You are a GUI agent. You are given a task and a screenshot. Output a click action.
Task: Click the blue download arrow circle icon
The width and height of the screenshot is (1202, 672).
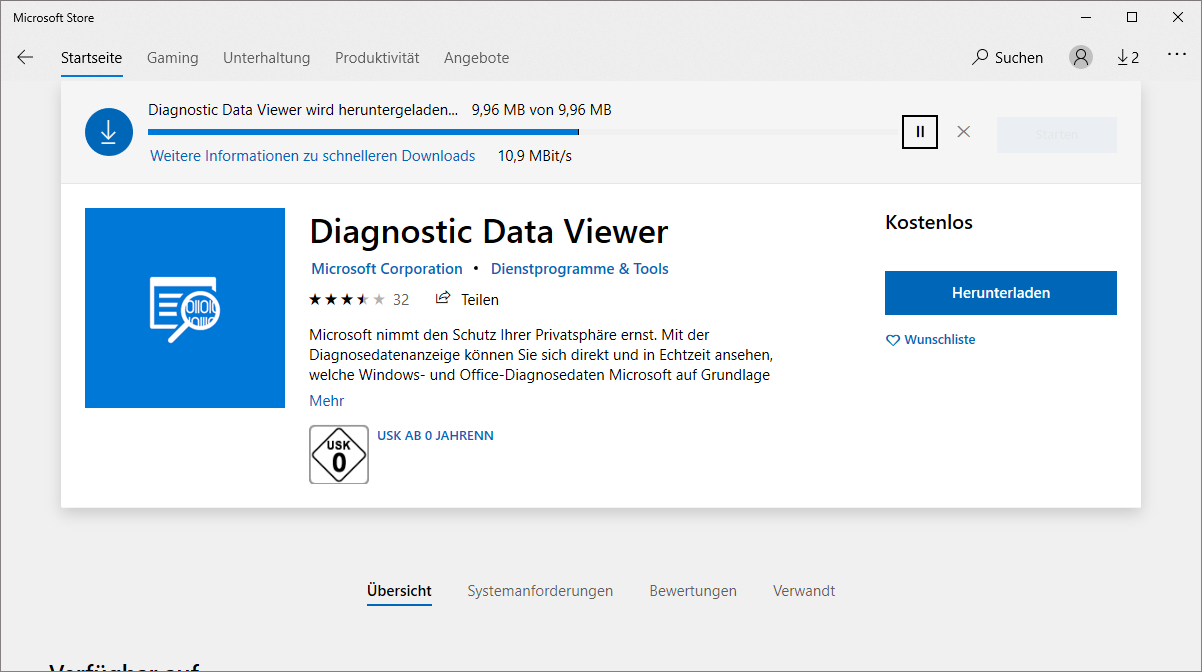click(109, 132)
